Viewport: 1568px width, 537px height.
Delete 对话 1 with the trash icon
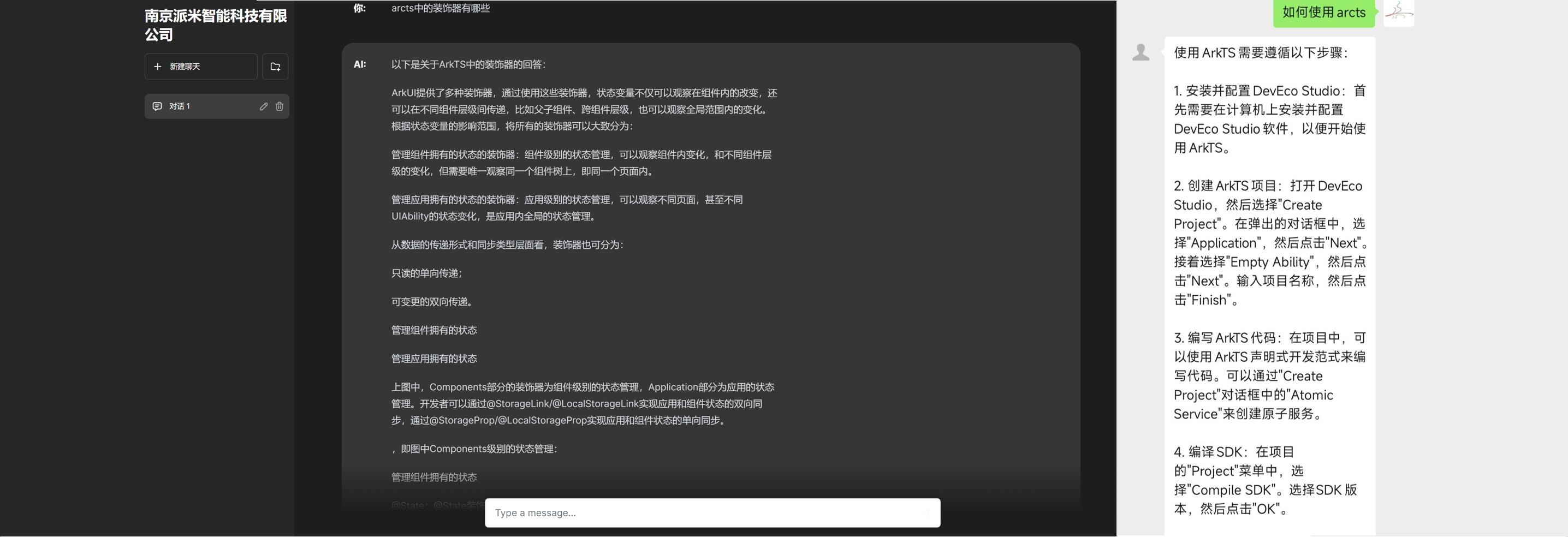280,106
